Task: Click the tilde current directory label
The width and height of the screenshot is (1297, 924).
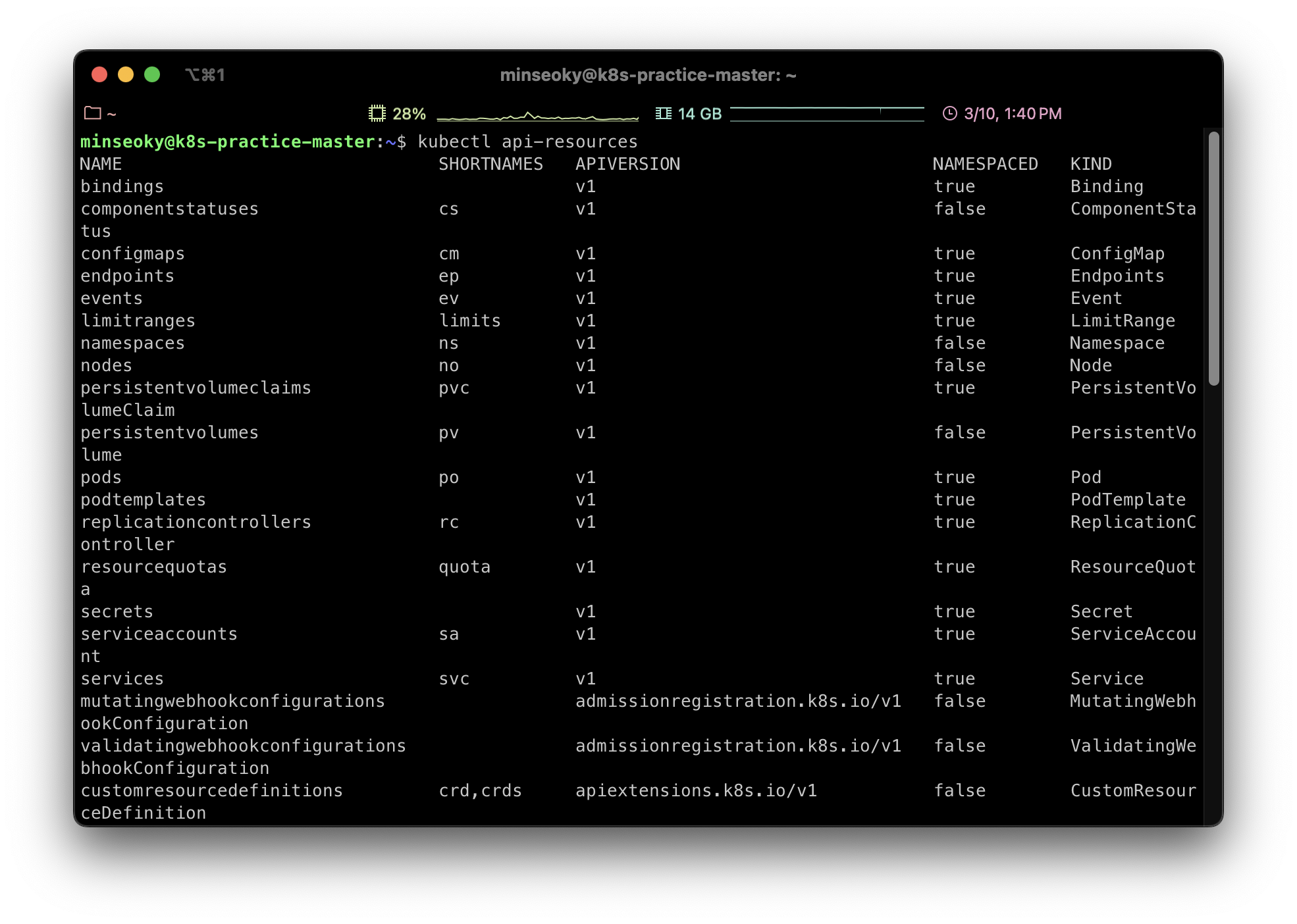Action: pyautogui.click(x=112, y=114)
